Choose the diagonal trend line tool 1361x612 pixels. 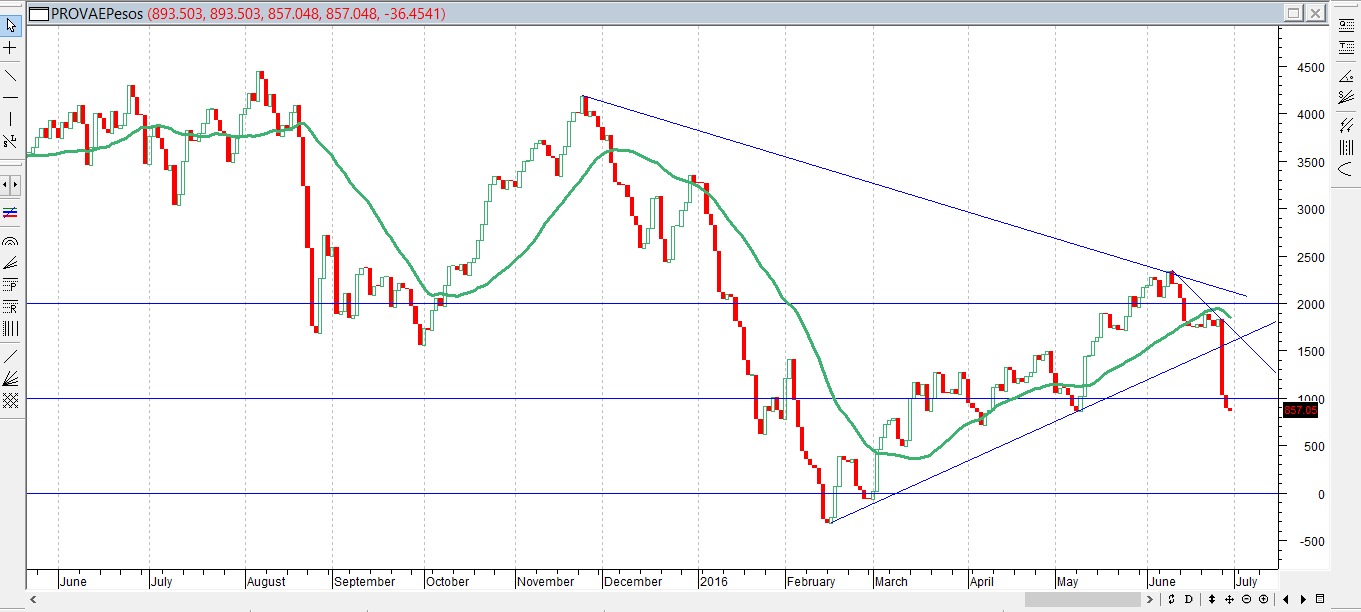11,75
